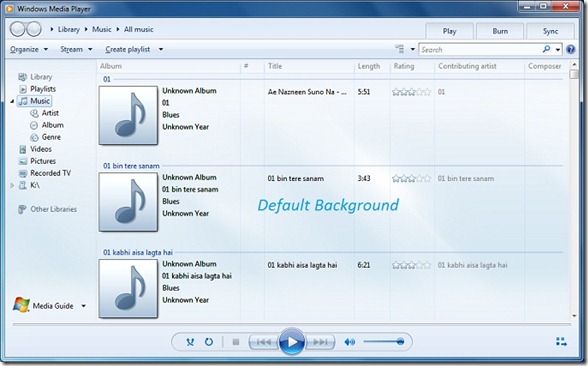Select album art thumbnail for album 01
Screen dimensions: 588x366
pos(128,115)
